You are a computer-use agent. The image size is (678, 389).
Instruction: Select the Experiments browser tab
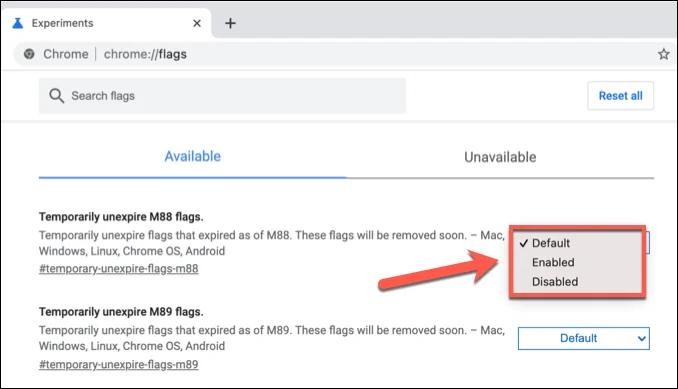click(106, 23)
